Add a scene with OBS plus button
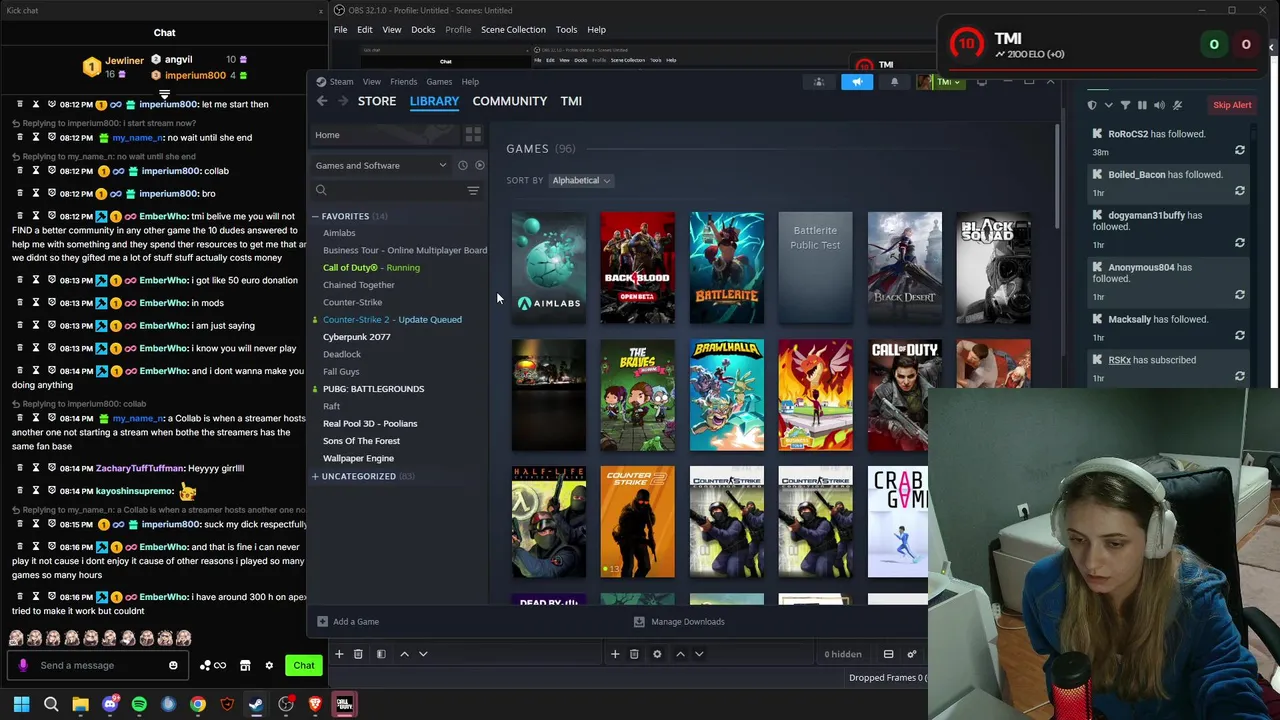Viewport: 1280px width, 720px height. pos(339,654)
